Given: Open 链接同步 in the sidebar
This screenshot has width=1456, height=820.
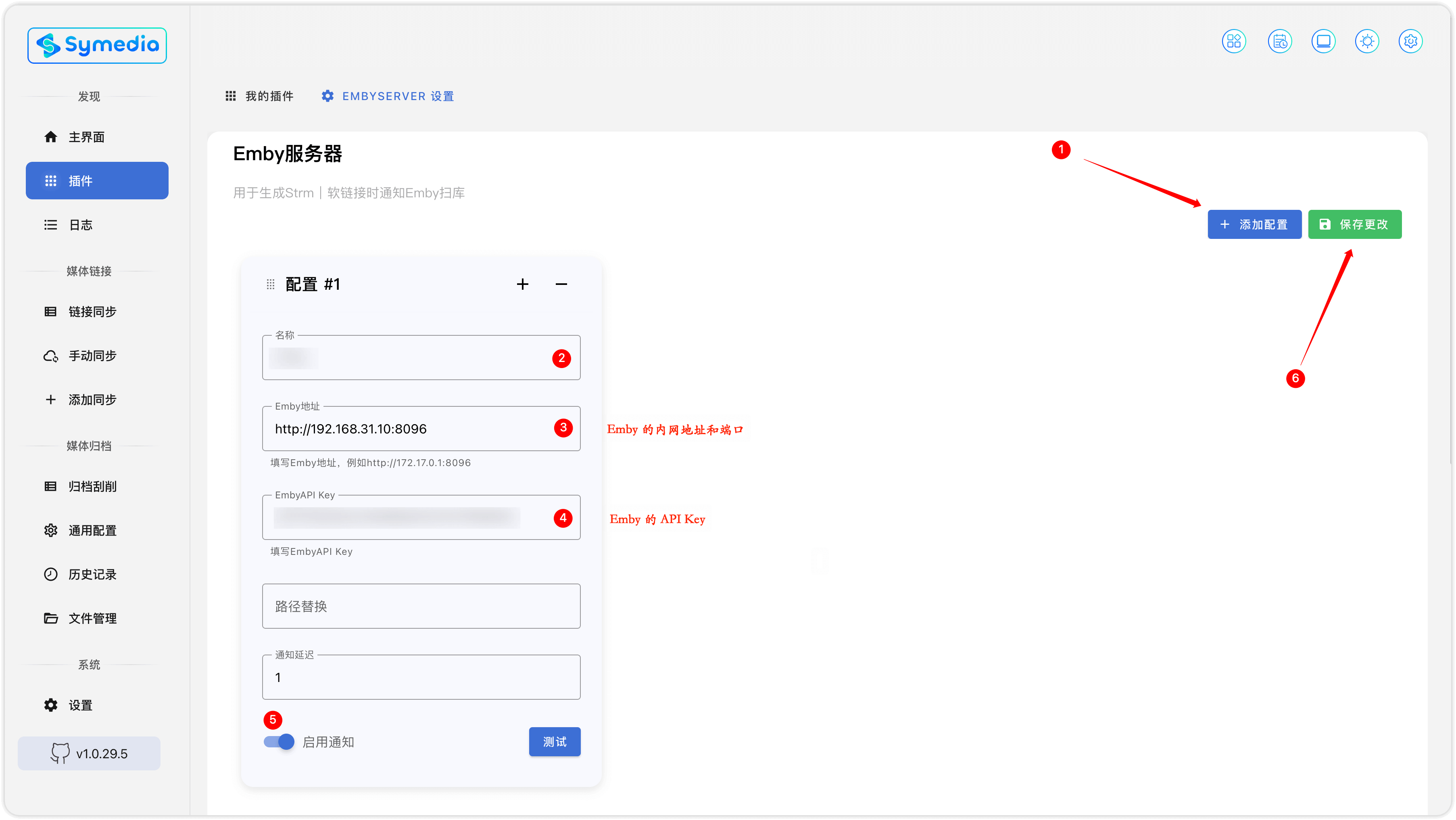Looking at the screenshot, I should pos(97,312).
